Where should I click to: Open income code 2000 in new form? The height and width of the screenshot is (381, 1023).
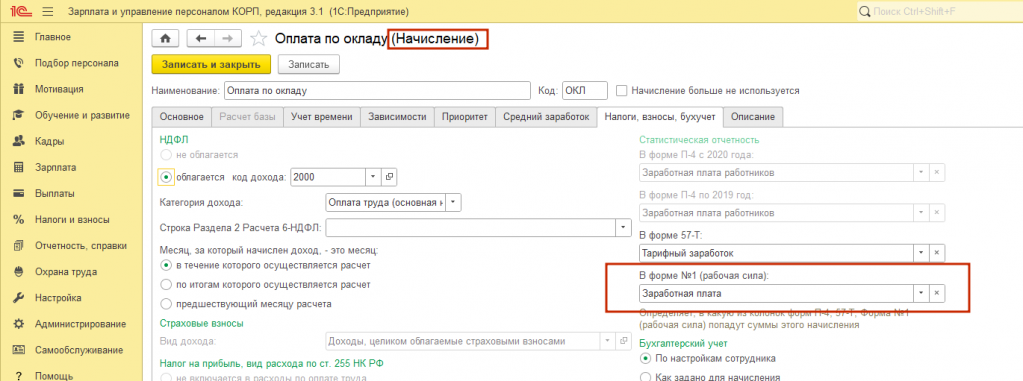click(x=389, y=177)
